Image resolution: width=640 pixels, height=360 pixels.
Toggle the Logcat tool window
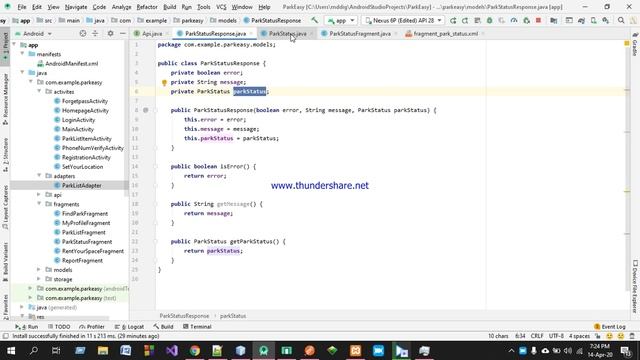(129, 327)
